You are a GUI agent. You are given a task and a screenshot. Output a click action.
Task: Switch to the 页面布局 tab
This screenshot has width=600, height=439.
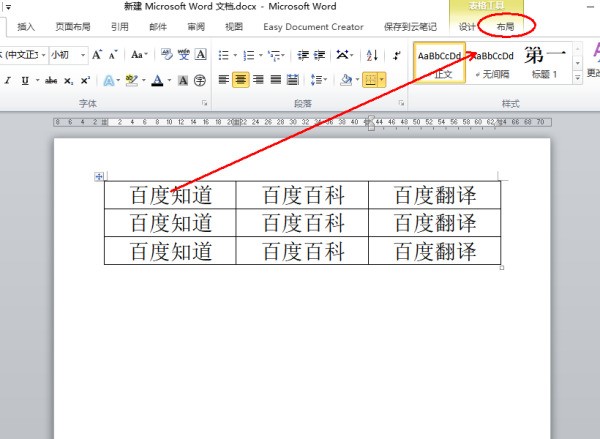pyautogui.click(x=73, y=27)
